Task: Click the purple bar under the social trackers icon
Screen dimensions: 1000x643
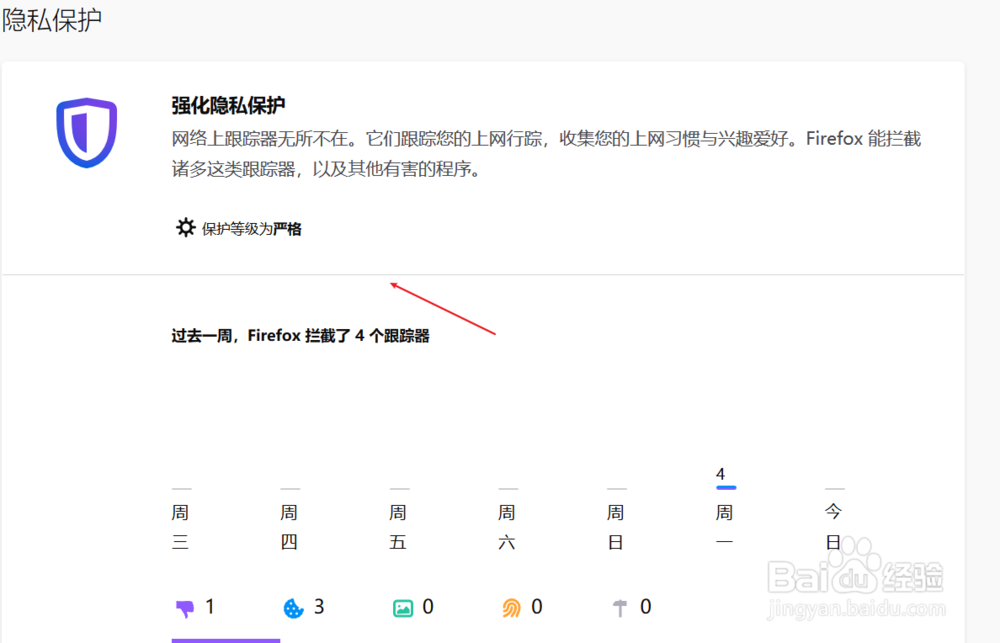Action: [x=225, y=637]
